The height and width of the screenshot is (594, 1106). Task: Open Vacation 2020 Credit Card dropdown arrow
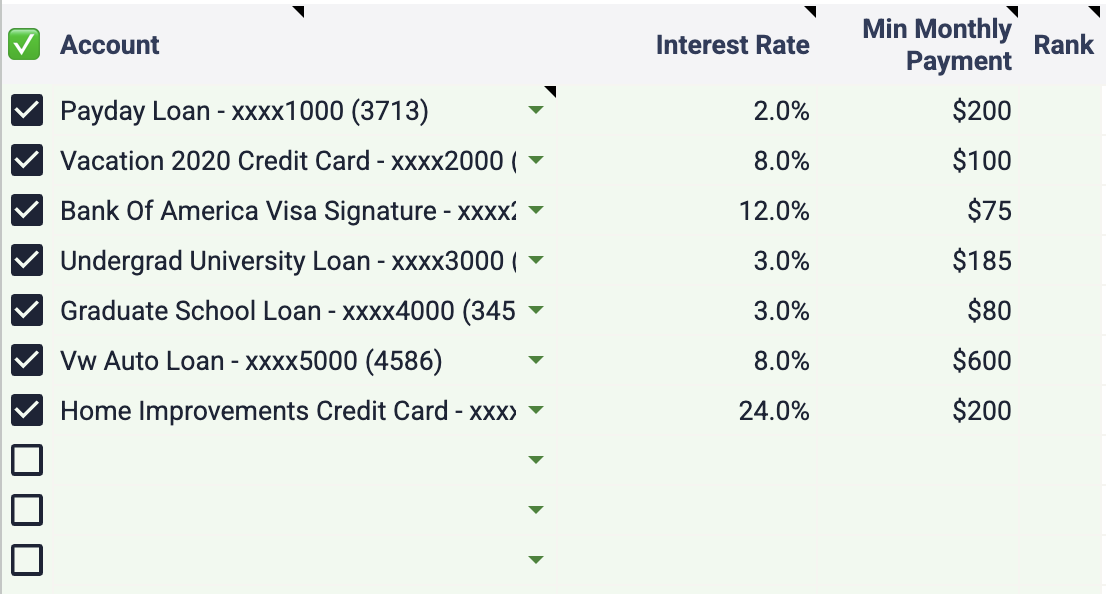pos(536,160)
